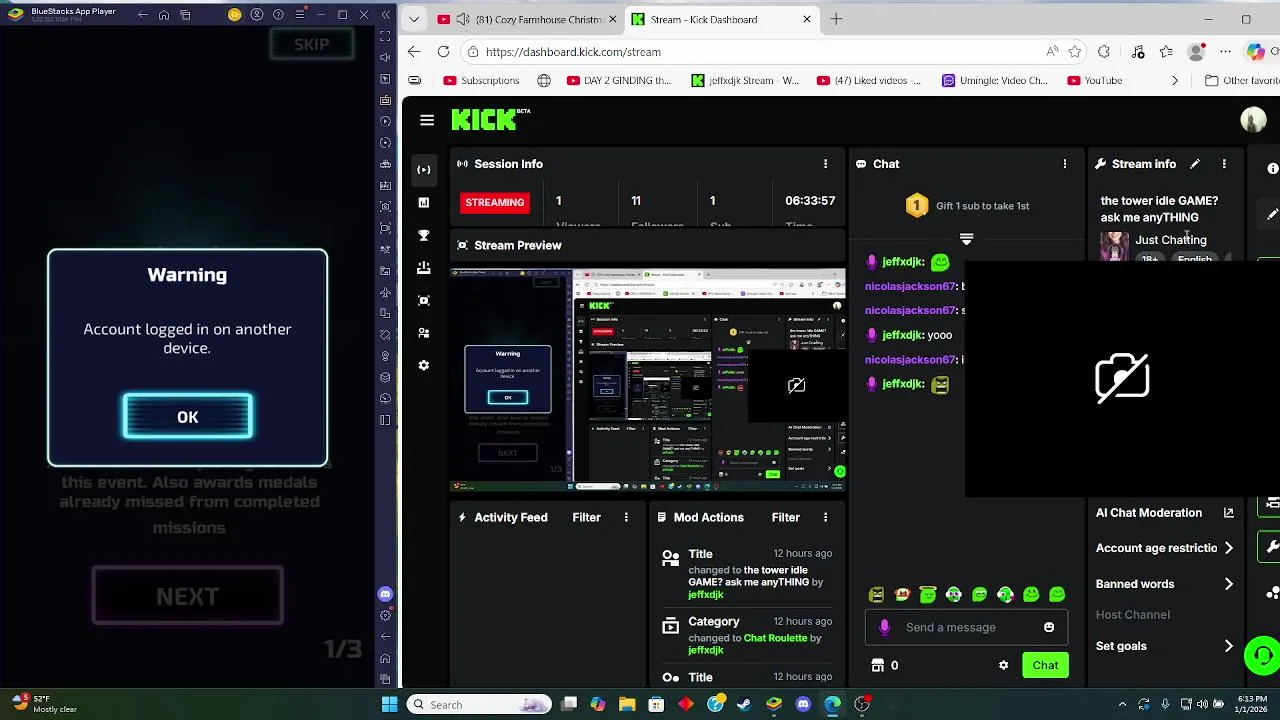Open Activity Feed Filter
This screenshot has width=1280, height=720.
point(586,517)
